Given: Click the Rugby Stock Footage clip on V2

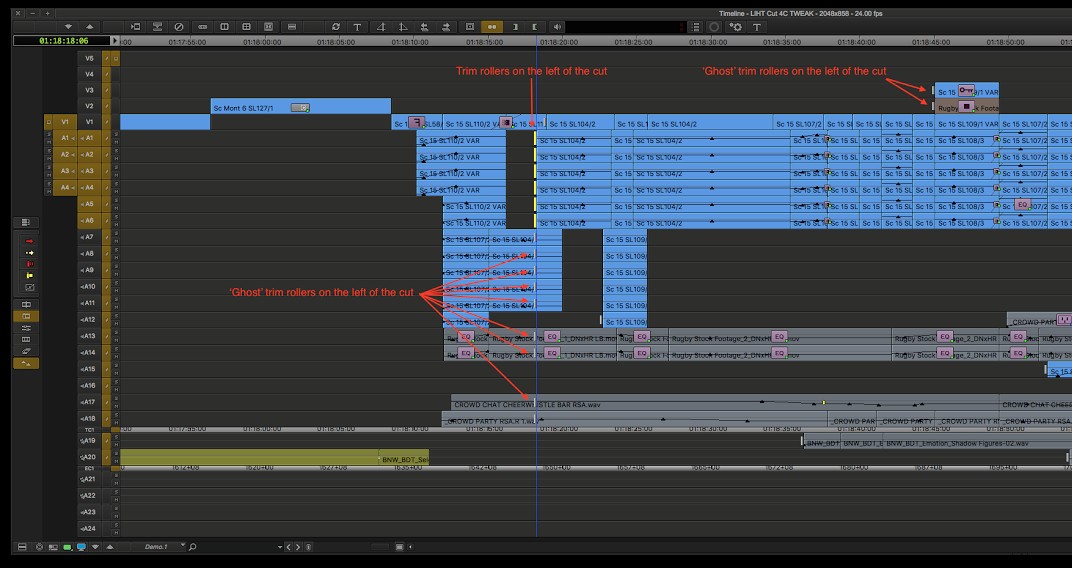Looking at the screenshot, I should pos(967,107).
